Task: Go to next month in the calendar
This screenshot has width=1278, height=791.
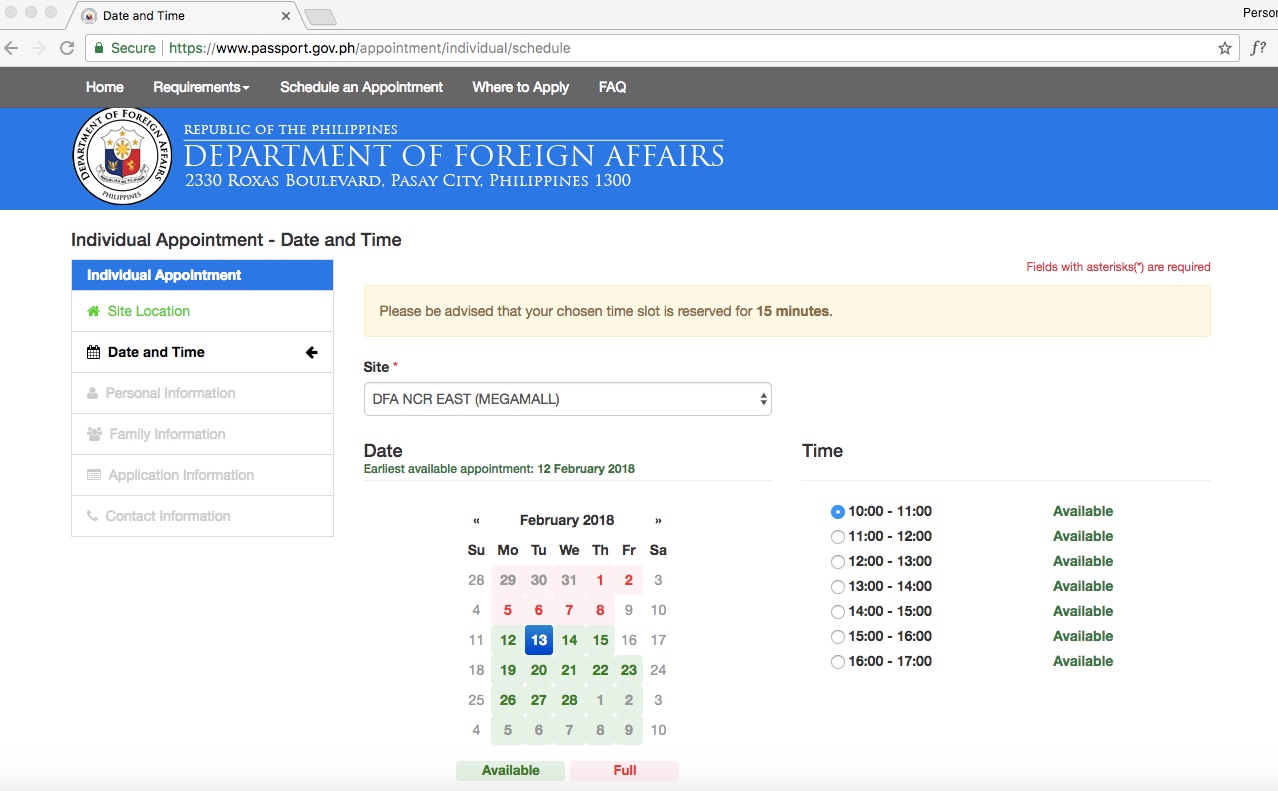Action: click(657, 520)
